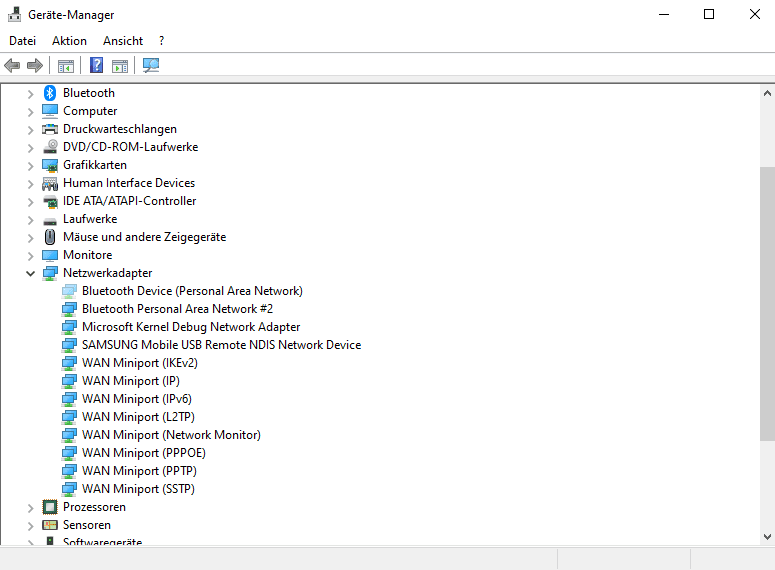The width and height of the screenshot is (775, 570).
Task: Click the Human Interface Devices icon
Action: [x=50, y=183]
